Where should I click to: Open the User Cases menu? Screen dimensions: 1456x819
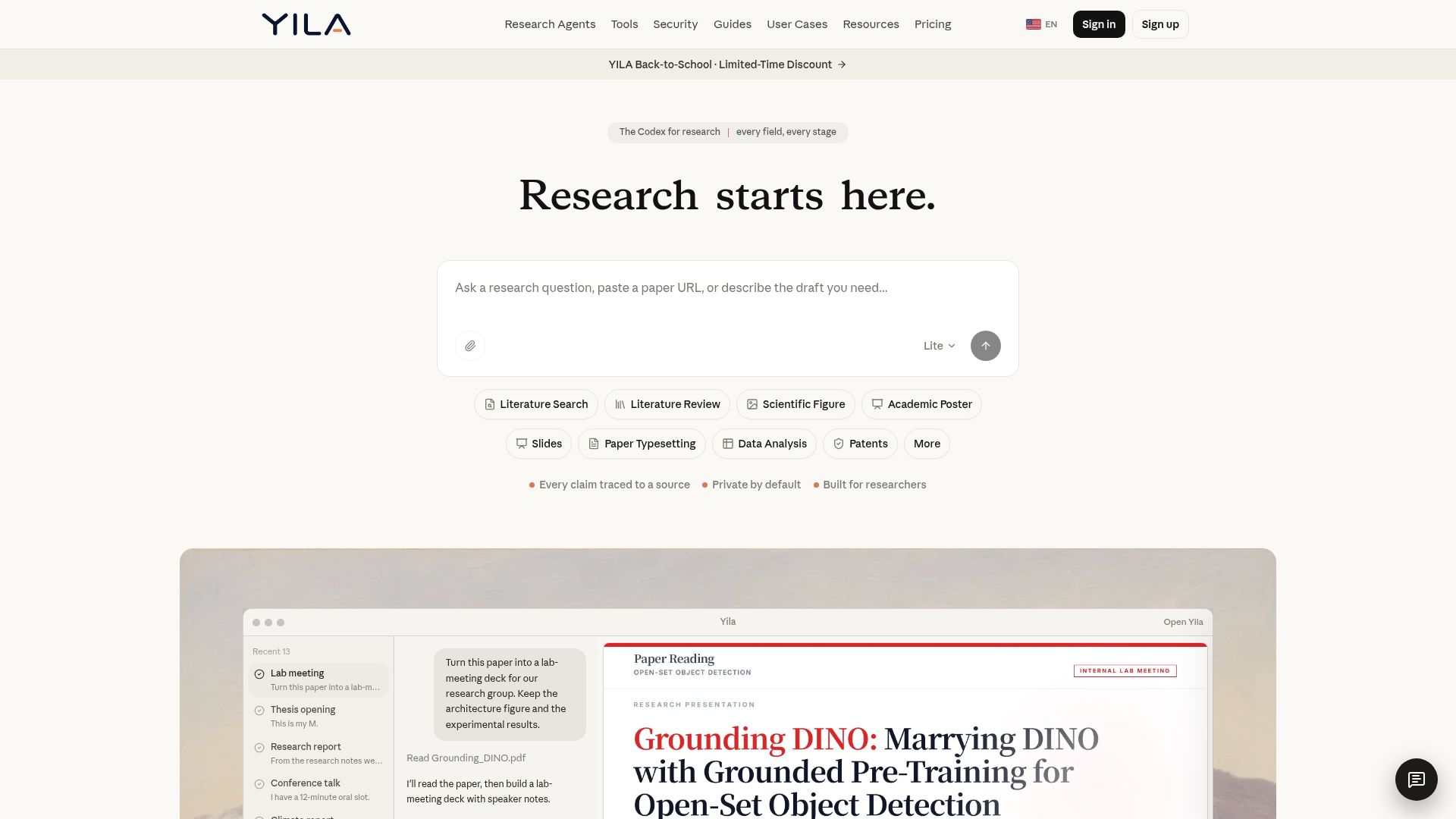click(x=797, y=24)
